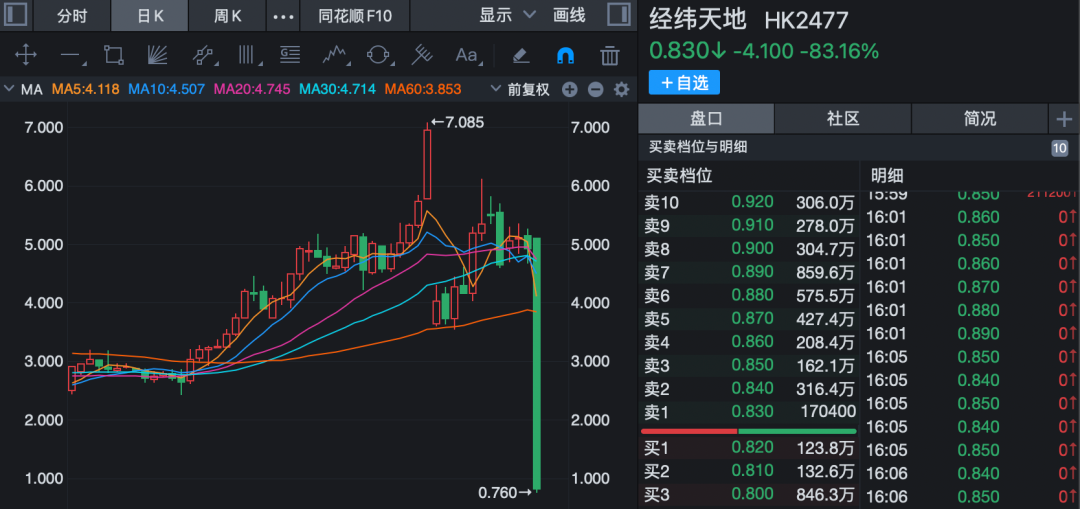The height and width of the screenshot is (509, 1080).
Task: Click the trash delete drawings icon
Action: pyautogui.click(x=610, y=55)
